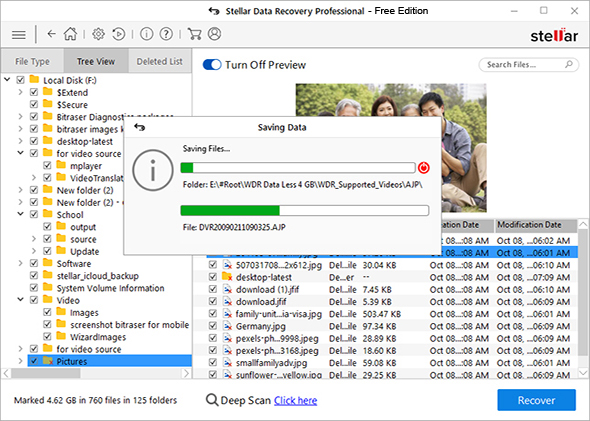Click the download.jfif file icon
590x421 pixels.
[x=227, y=301]
